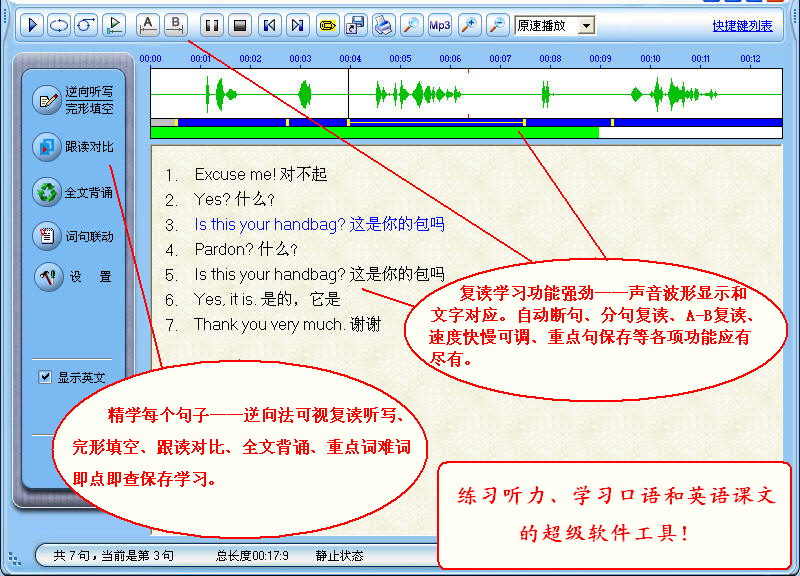Click the printer icon in toolbar

383,25
